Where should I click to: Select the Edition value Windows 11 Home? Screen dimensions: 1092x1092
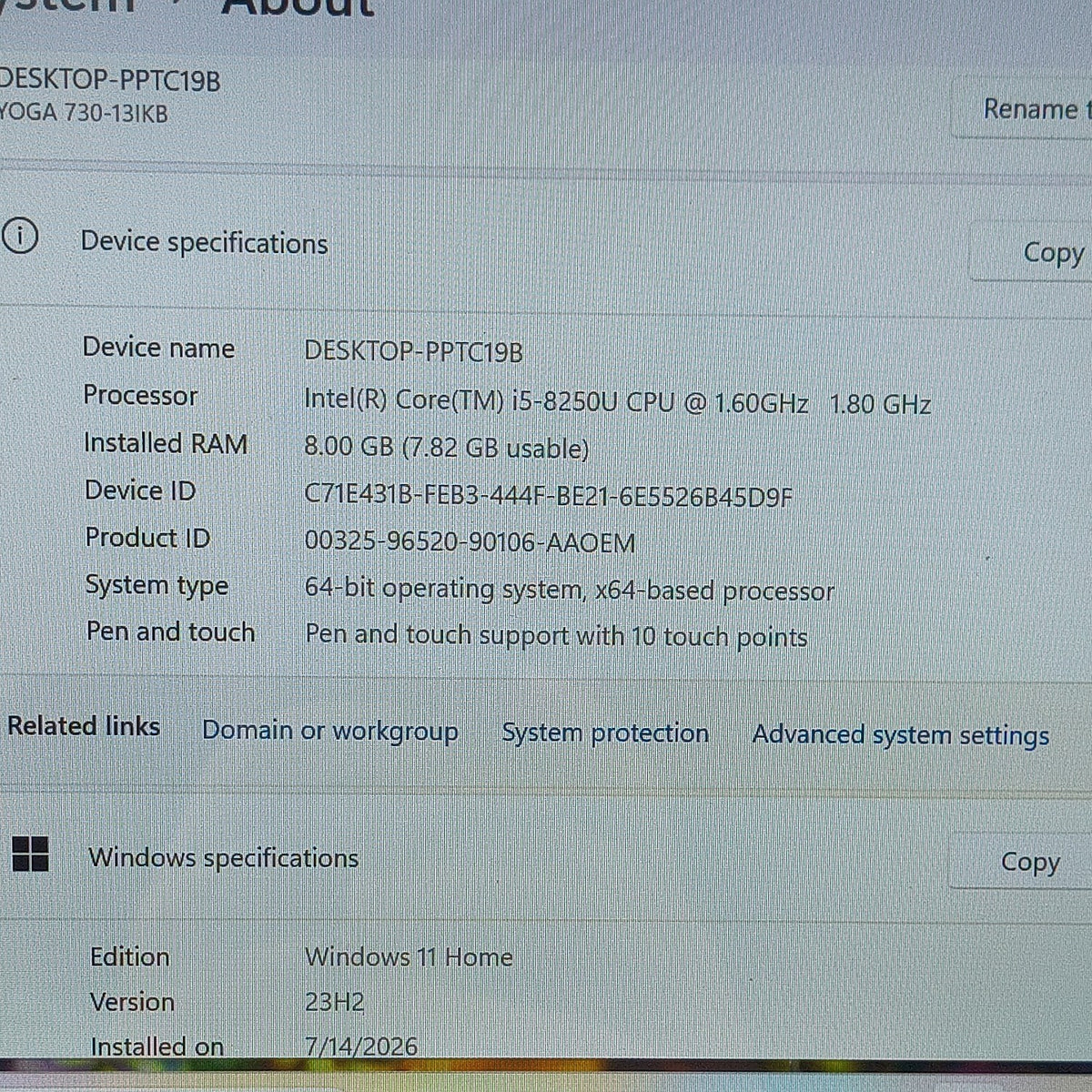tap(409, 957)
